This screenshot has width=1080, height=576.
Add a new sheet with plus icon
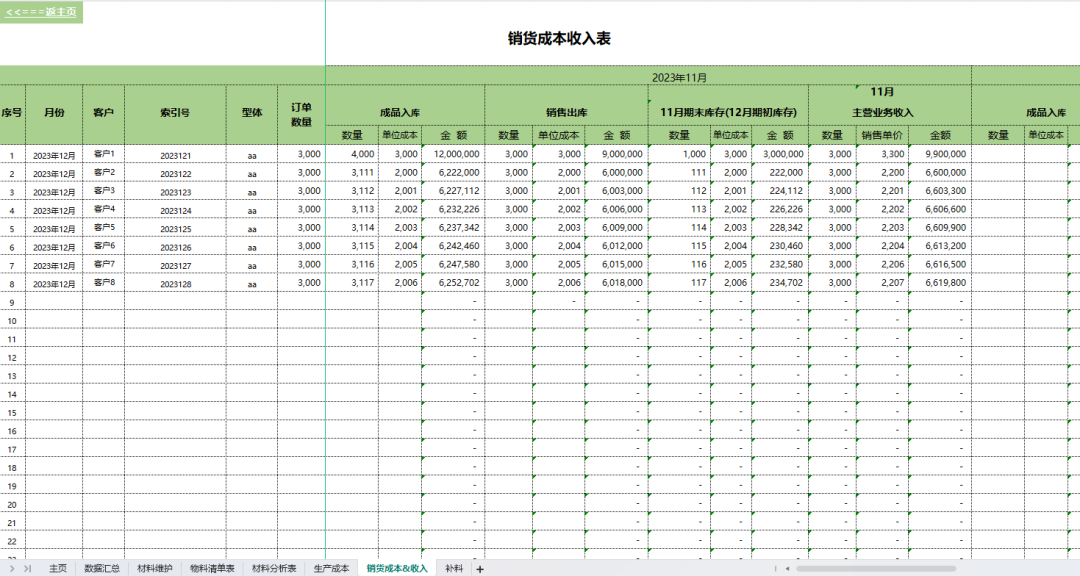point(480,569)
